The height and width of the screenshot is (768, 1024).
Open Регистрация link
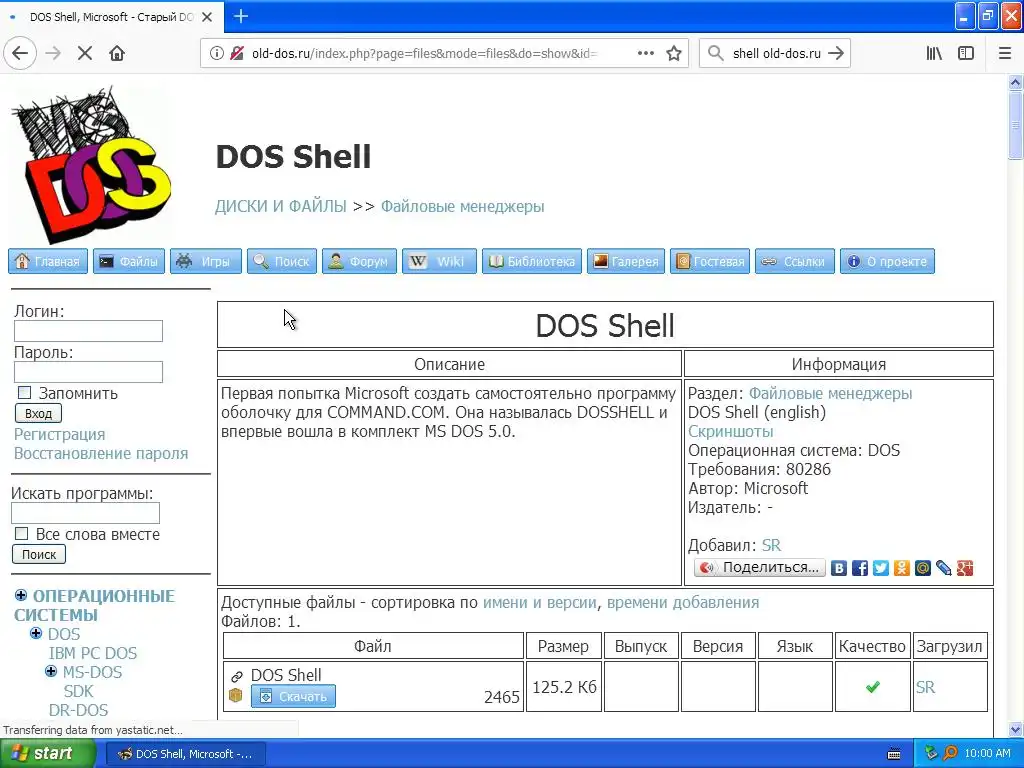pyautogui.click(x=59, y=434)
